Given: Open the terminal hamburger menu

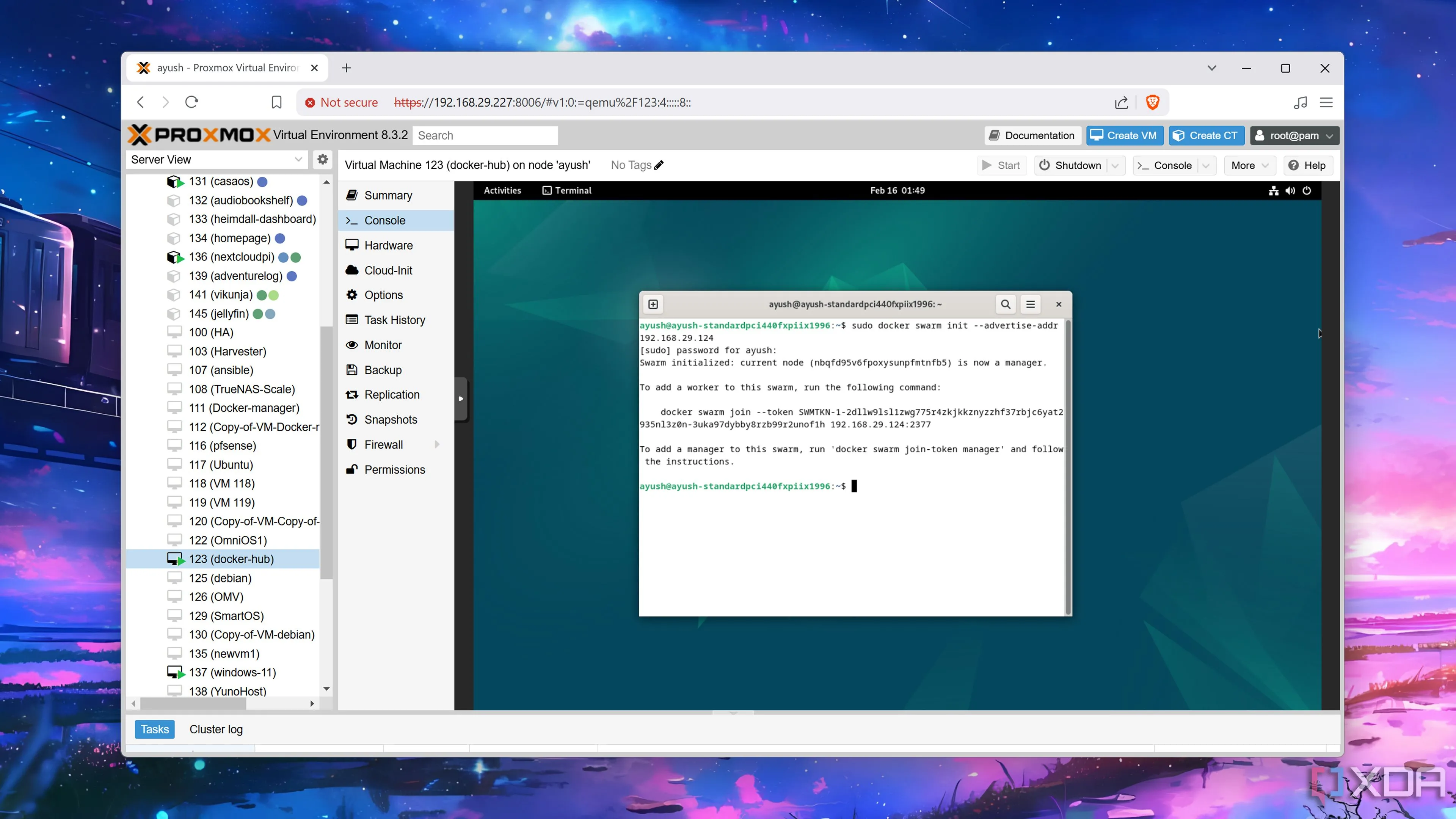Looking at the screenshot, I should pyautogui.click(x=1031, y=304).
